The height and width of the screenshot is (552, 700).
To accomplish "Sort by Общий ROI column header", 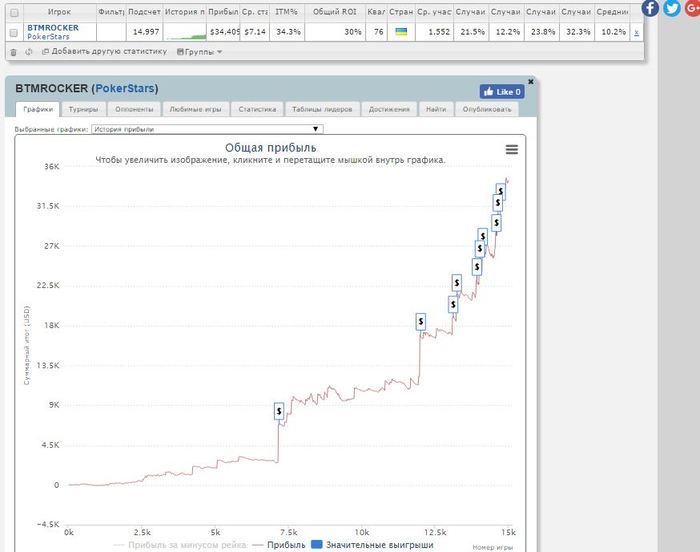I will (x=335, y=12).
